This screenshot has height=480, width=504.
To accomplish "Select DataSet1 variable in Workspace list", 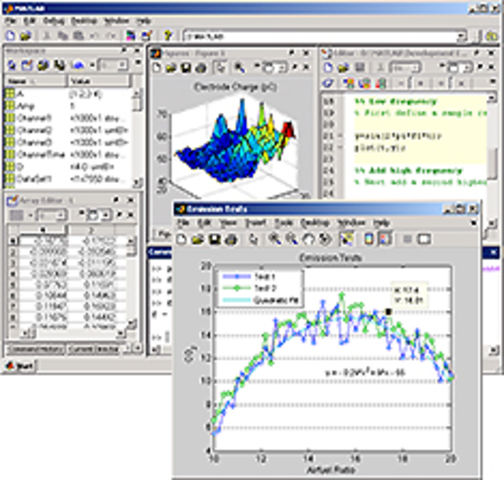I will (x=68, y=179).
